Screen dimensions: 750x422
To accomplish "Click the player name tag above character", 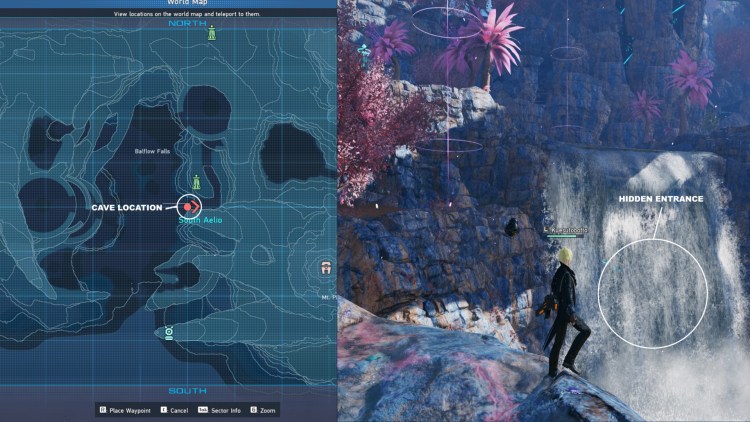I will click(566, 230).
